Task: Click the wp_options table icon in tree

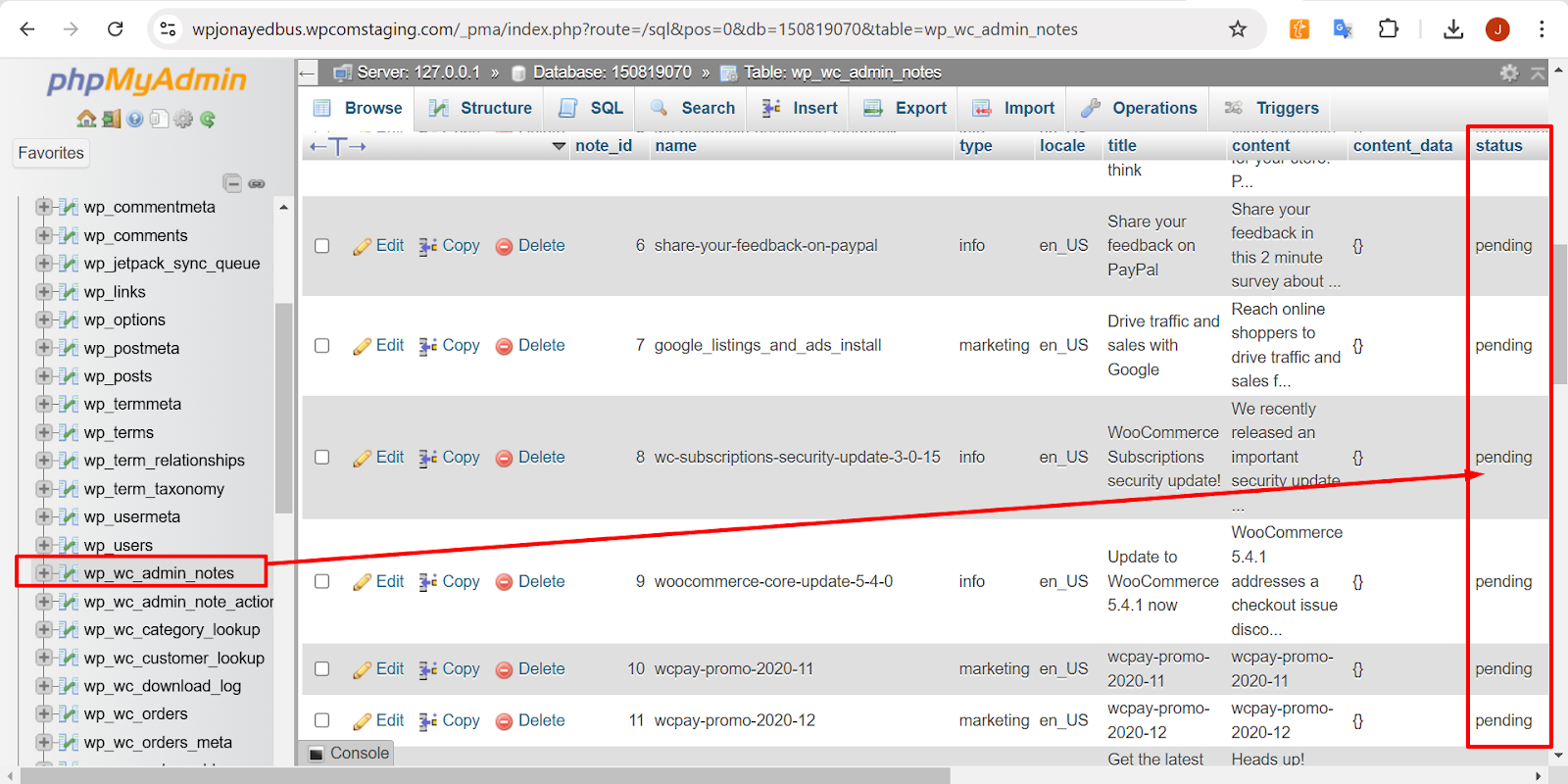Action: pyautogui.click(x=68, y=319)
